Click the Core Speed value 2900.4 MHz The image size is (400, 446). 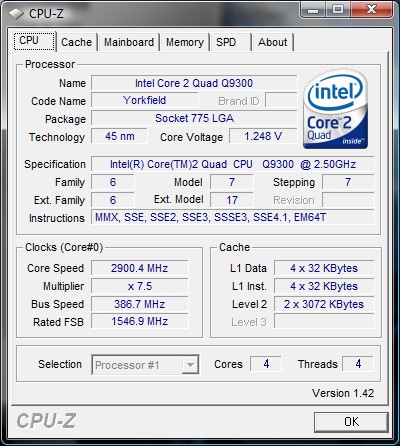click(x=140, y=268)
